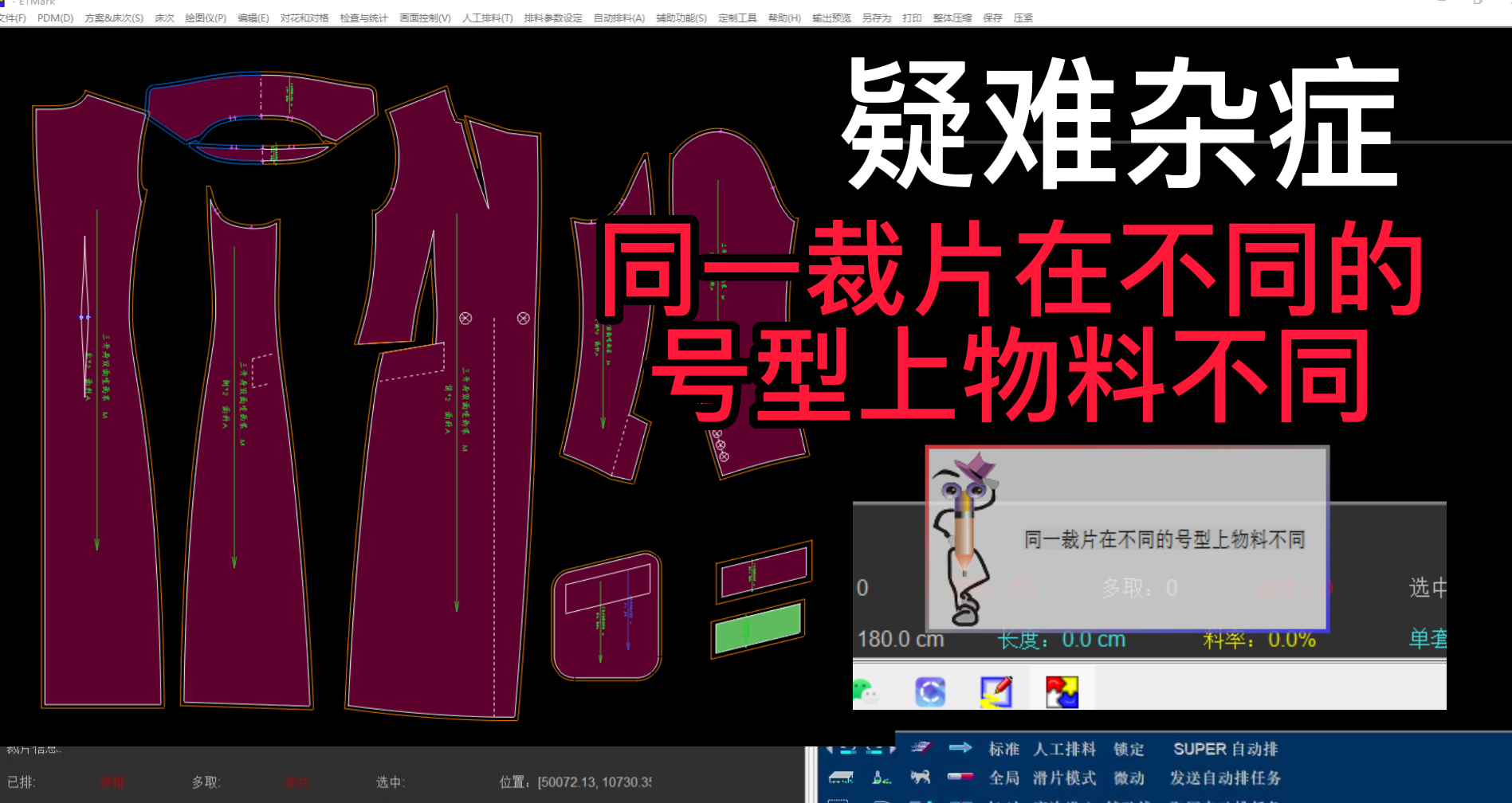
Task: Select the green rectangular pattern piece
Action: [758, 629]
